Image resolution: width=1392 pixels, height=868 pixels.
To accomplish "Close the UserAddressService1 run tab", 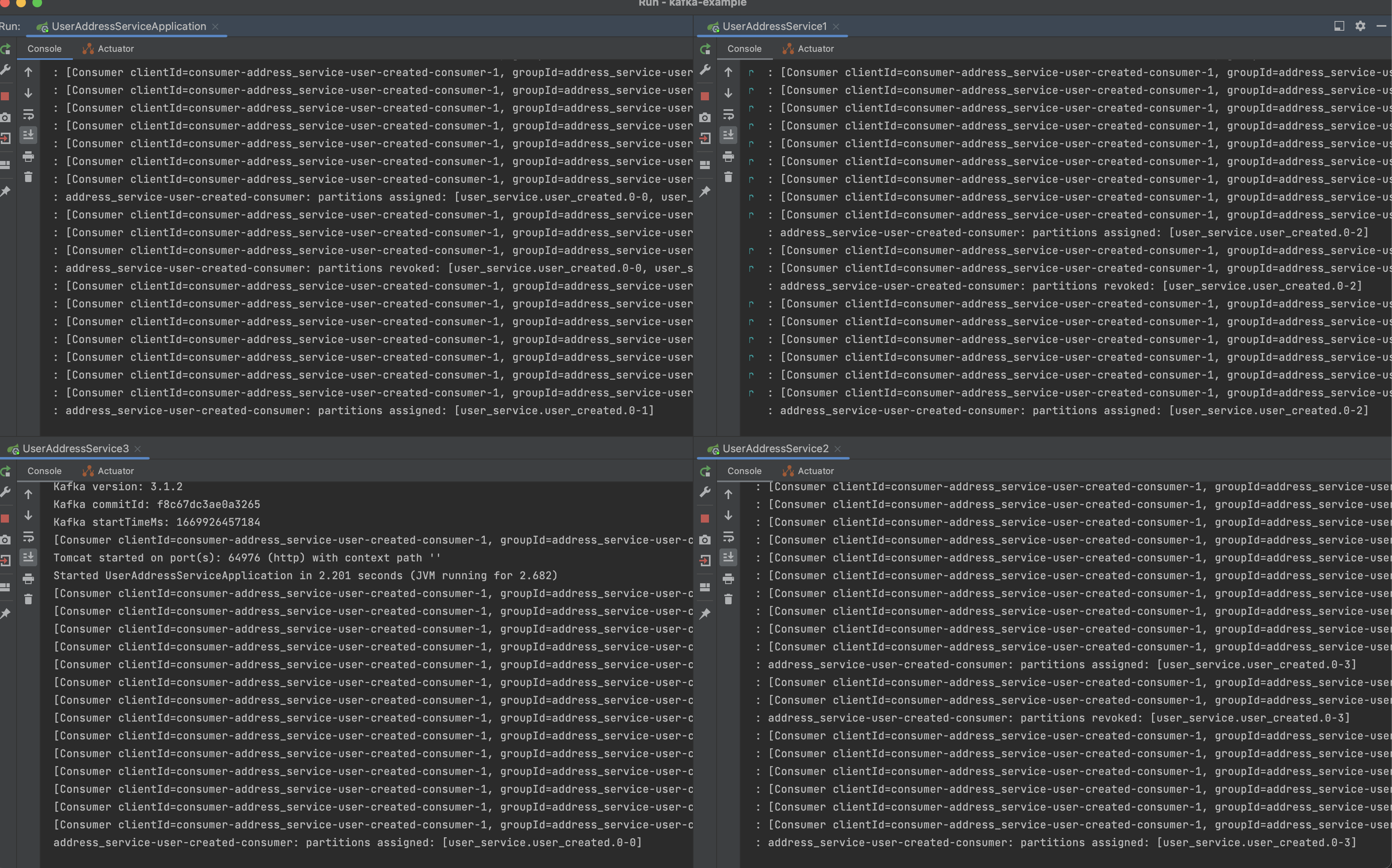I will pyautogui.click(x=836, y=26).
